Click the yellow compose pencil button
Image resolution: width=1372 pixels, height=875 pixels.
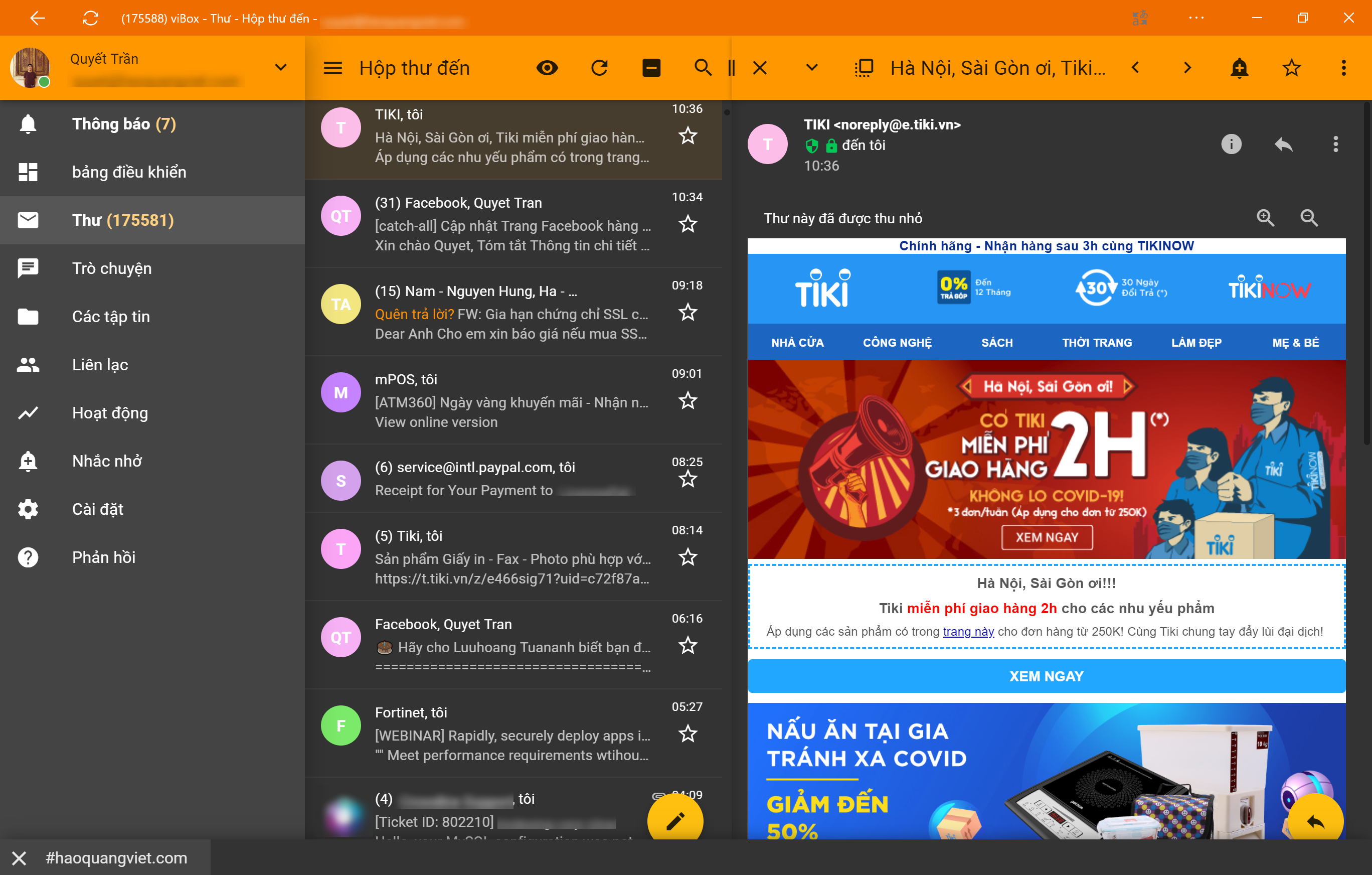(674, 821)
